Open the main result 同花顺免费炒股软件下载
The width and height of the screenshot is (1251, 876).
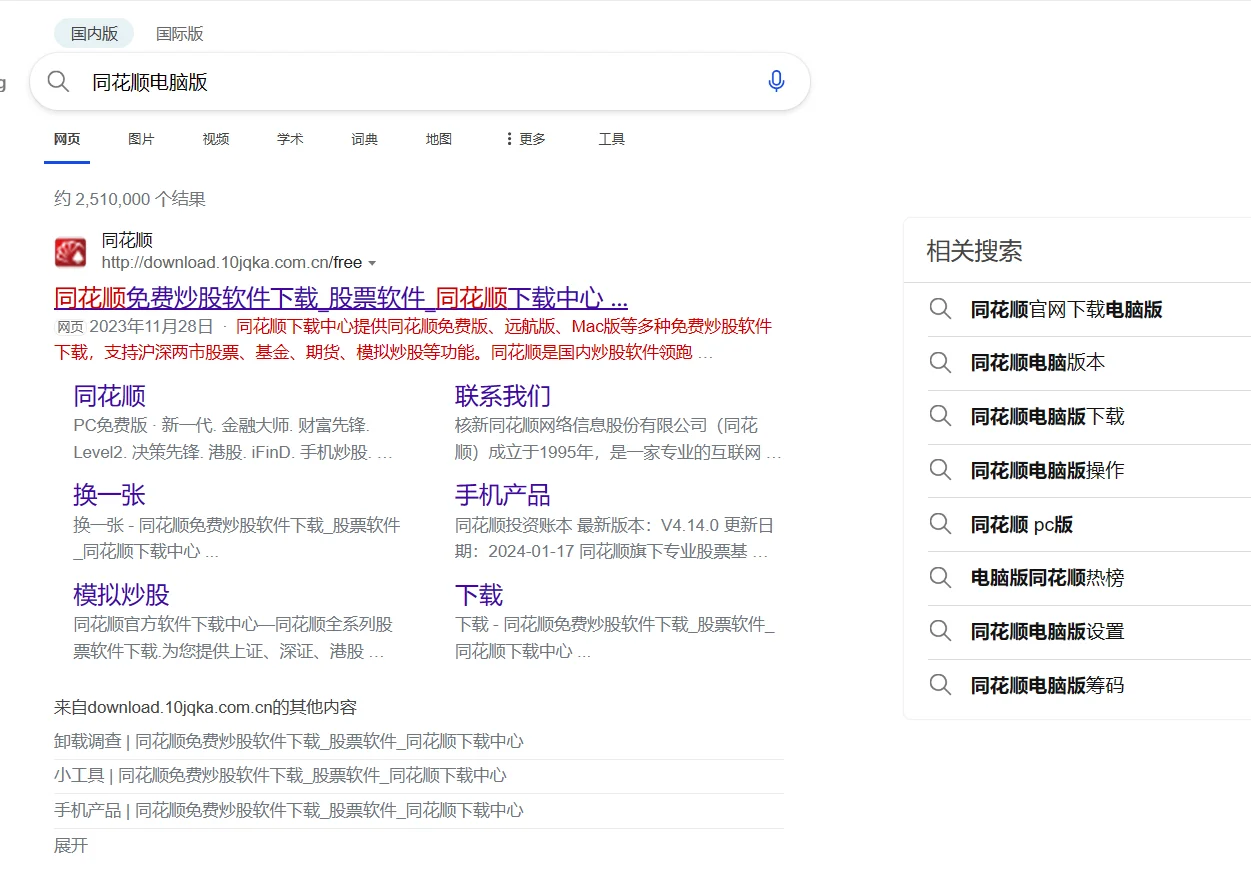(340, 298)
